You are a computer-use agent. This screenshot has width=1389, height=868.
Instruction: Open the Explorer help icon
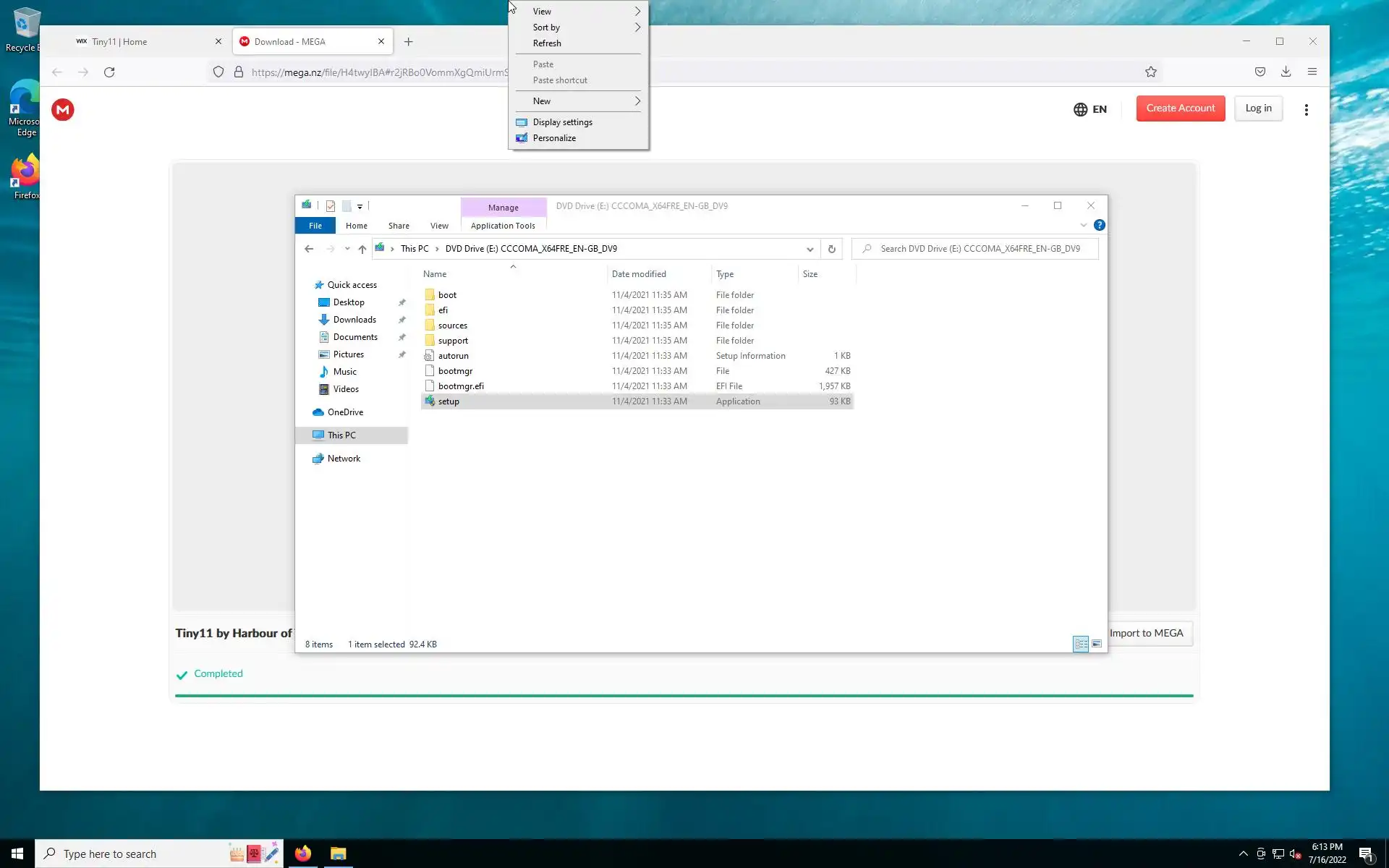[x=1099, y=225]
